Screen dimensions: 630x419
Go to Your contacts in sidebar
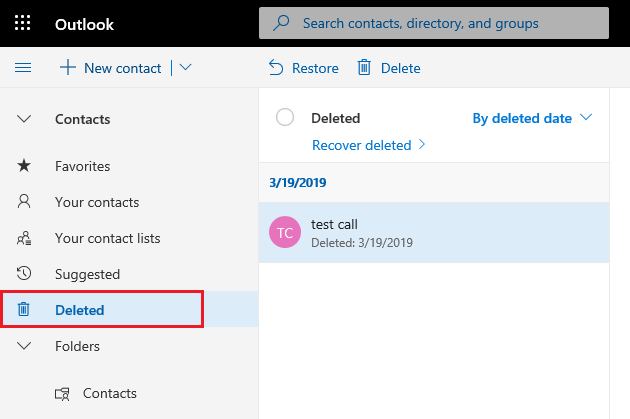[97, 202]
